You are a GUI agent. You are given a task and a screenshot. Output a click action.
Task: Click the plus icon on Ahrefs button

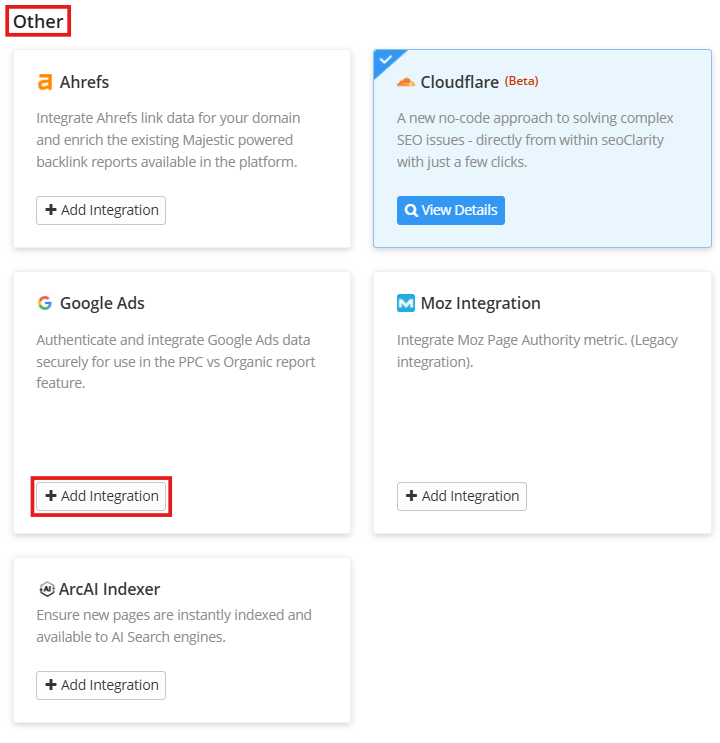pyautogui.click(x=51, y=211)
